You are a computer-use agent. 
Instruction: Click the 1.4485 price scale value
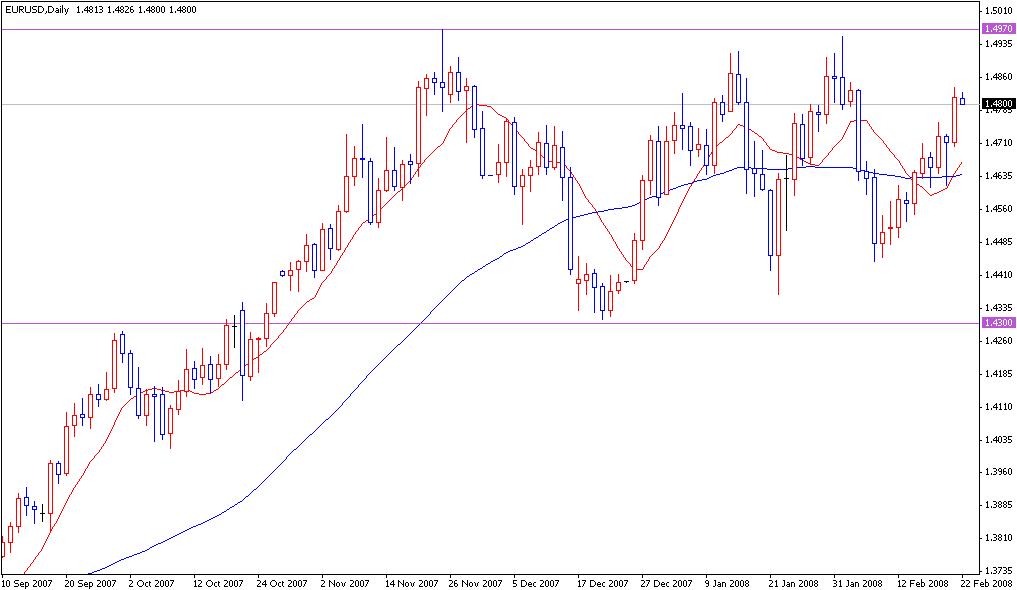point(999,242)
